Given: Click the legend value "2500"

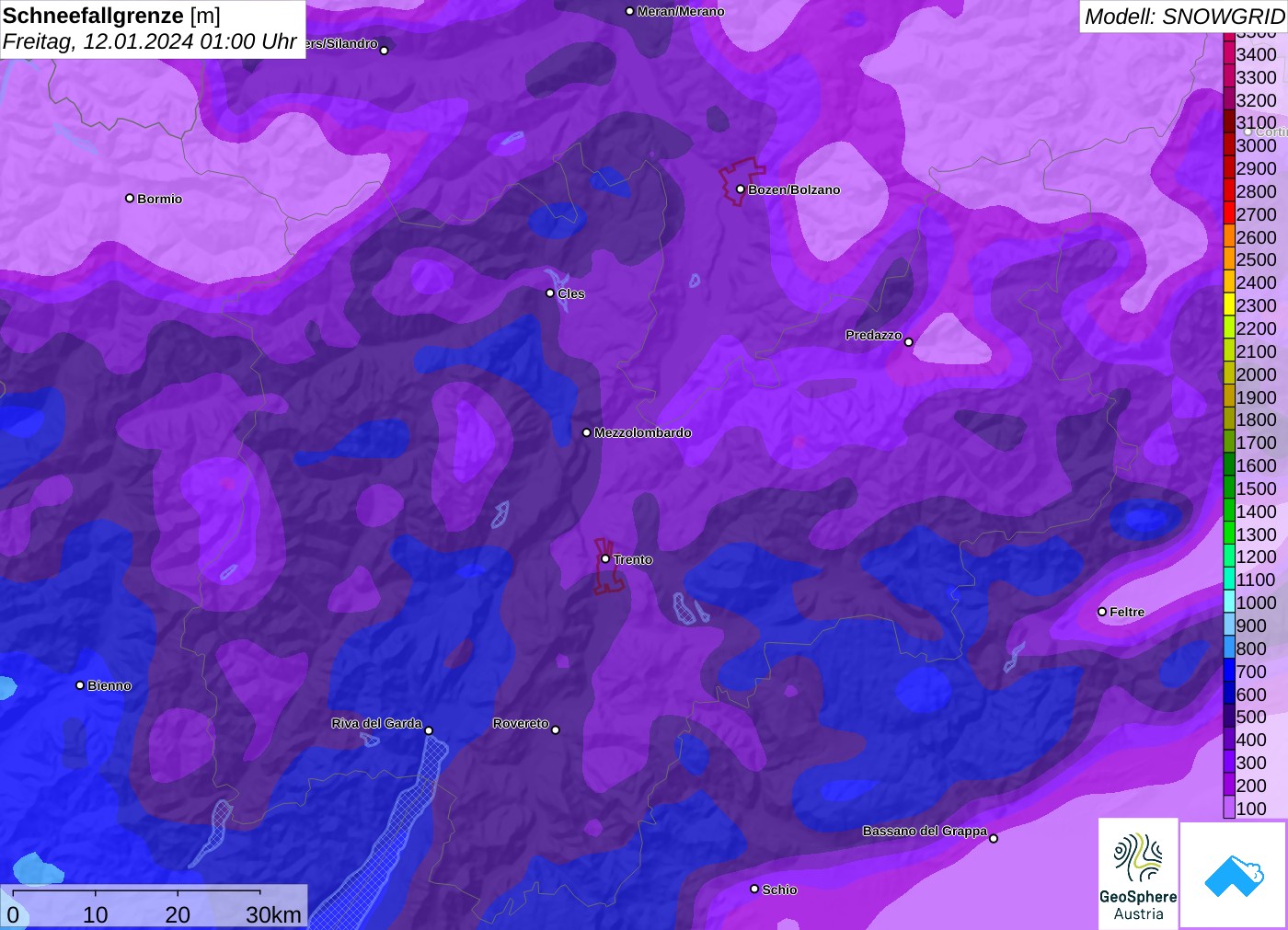Looking at the screenshot, I should (x=1257, y=259).
